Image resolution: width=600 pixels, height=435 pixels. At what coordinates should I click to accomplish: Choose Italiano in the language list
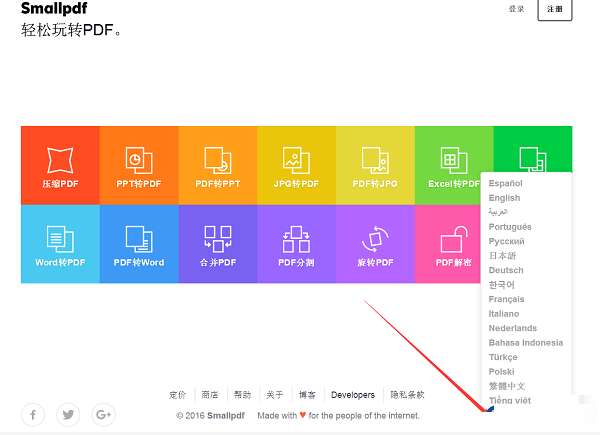click(x=504, y=314)
